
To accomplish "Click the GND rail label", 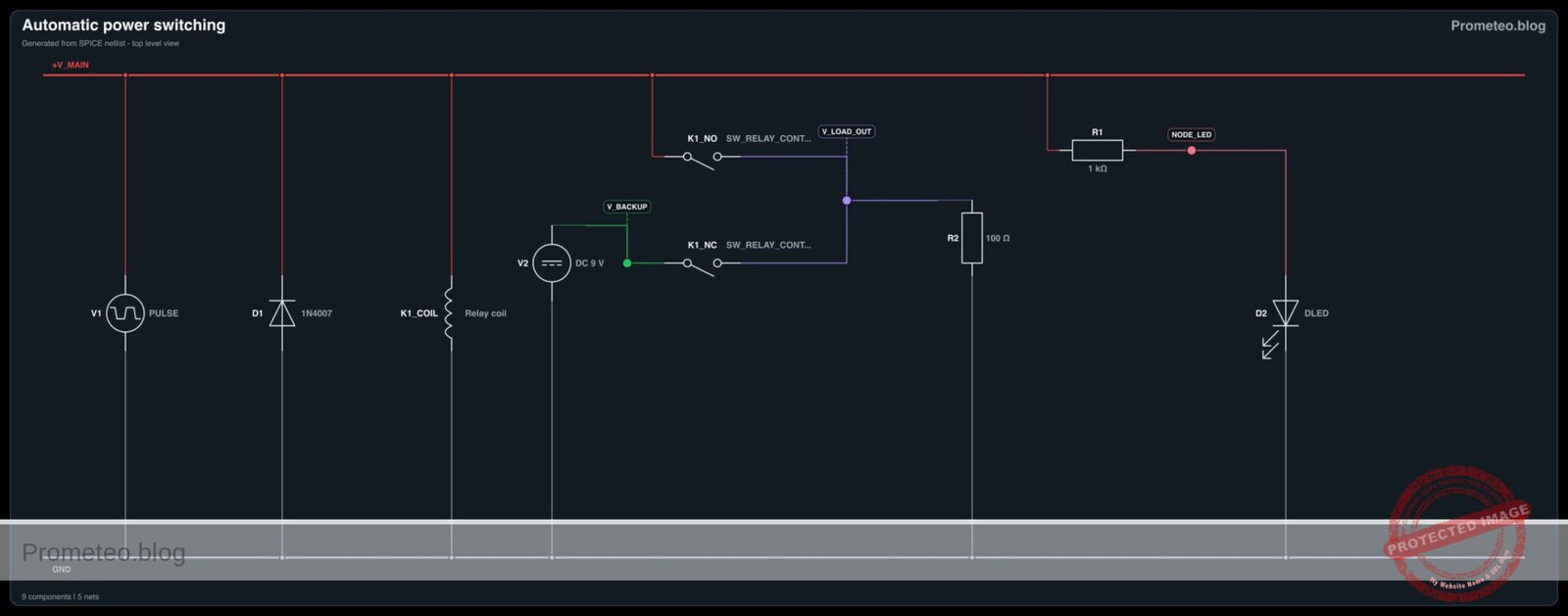I will 62,569.
